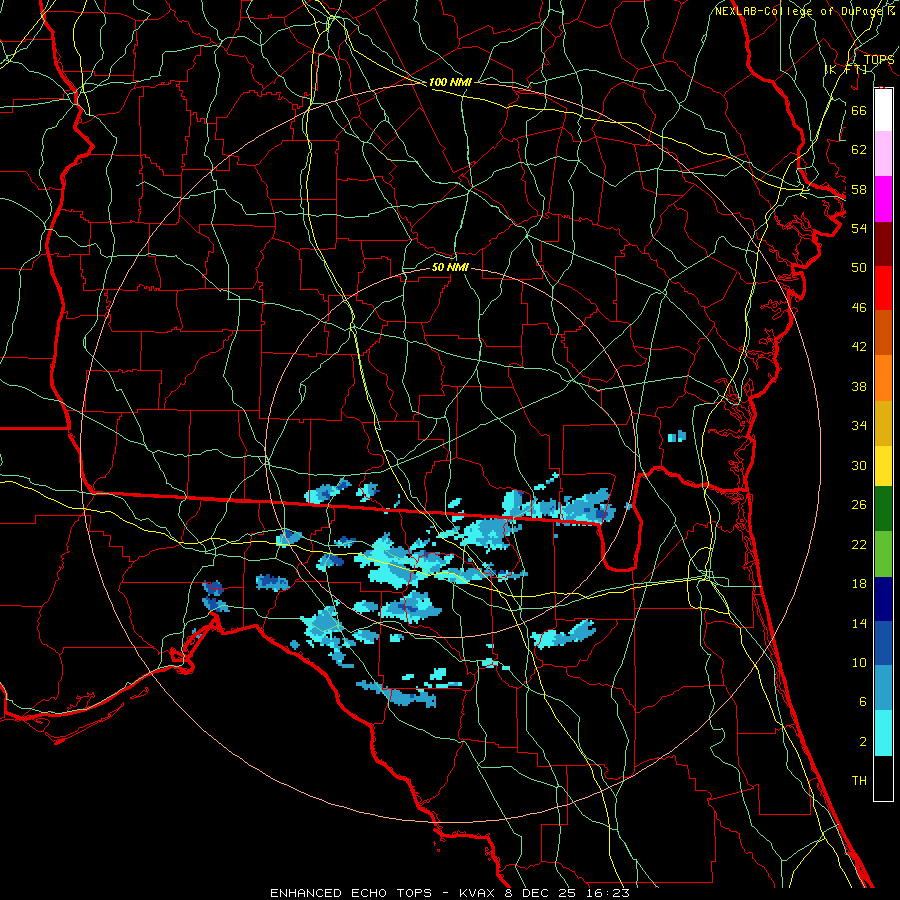Select the burnt orange legend swatch
This screenshot has width=900, height=900.
click(883, 332)
